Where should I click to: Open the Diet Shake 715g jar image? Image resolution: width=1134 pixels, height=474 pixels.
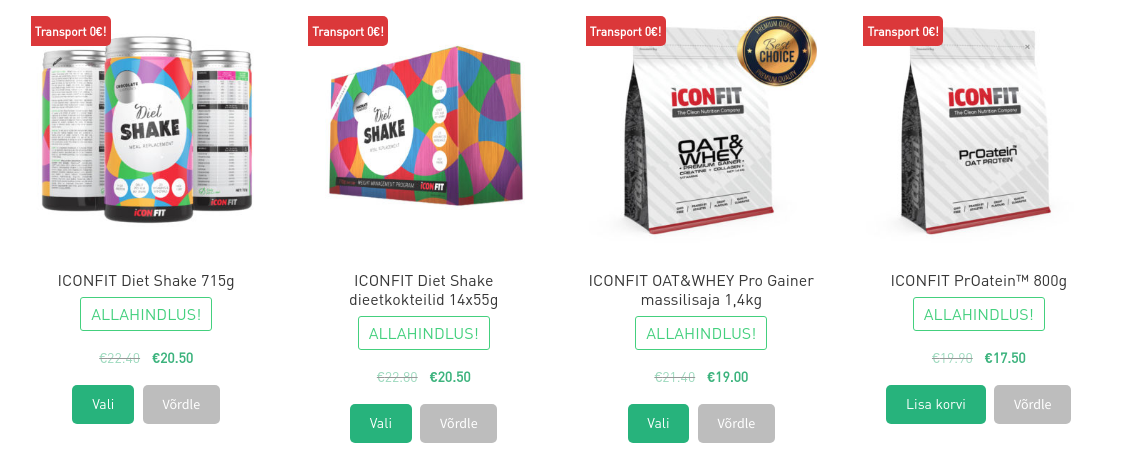147,130
